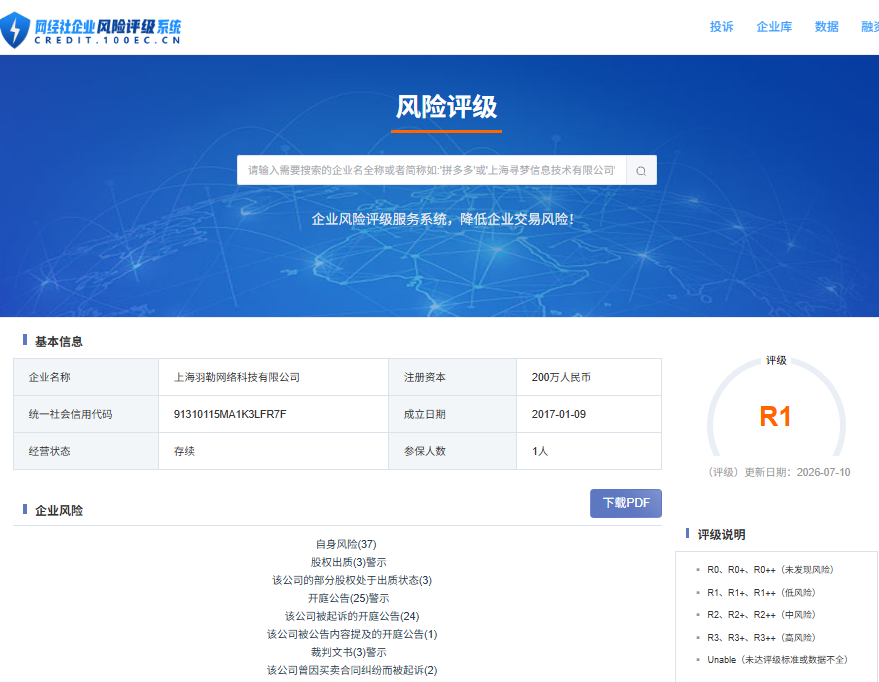Click 该公司的部分股权处于出质状态(3) entry
The image size is (879, 682).
(x=352, y=580)
